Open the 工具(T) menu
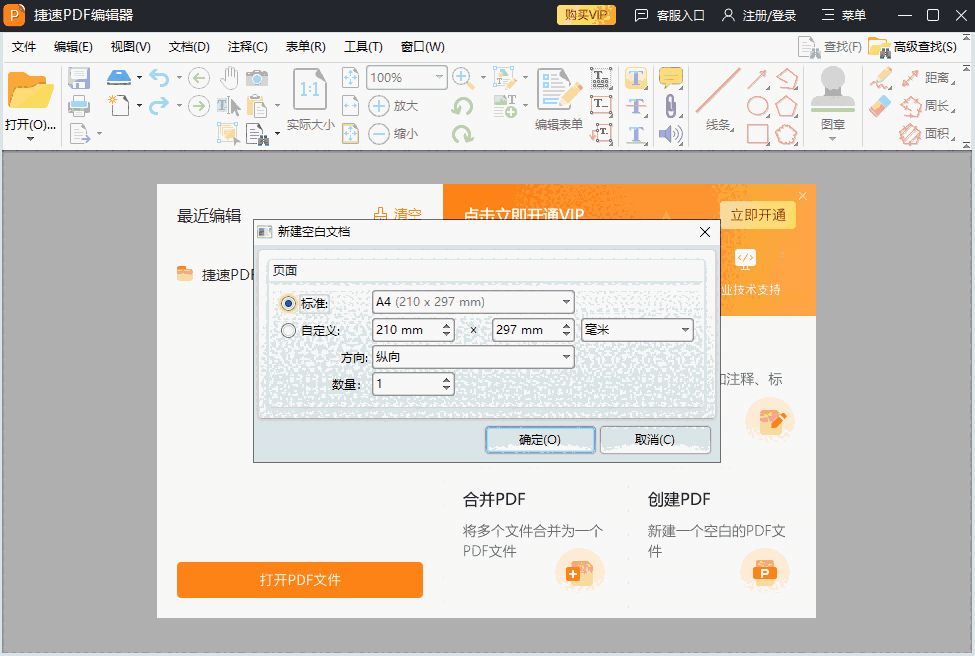Image resolution: width=975 pixels, height=656 pixels. click(364, 46)
